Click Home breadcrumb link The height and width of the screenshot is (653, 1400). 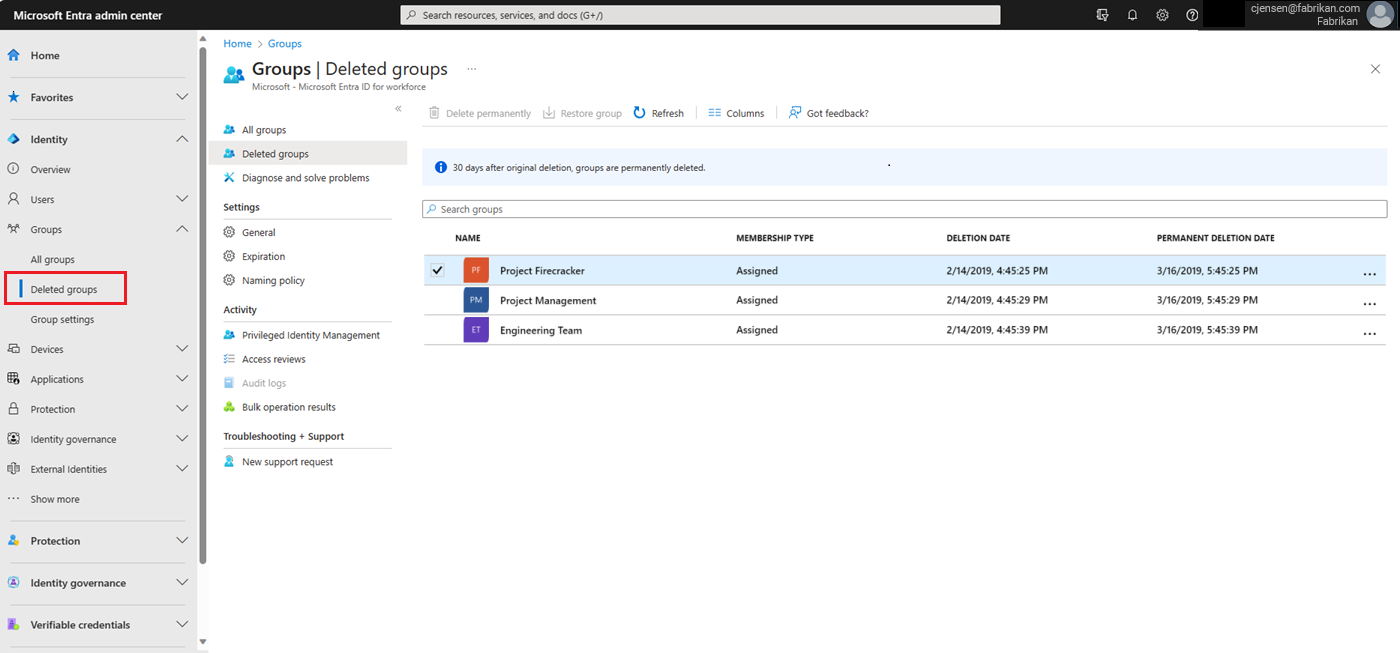point(237,44)
